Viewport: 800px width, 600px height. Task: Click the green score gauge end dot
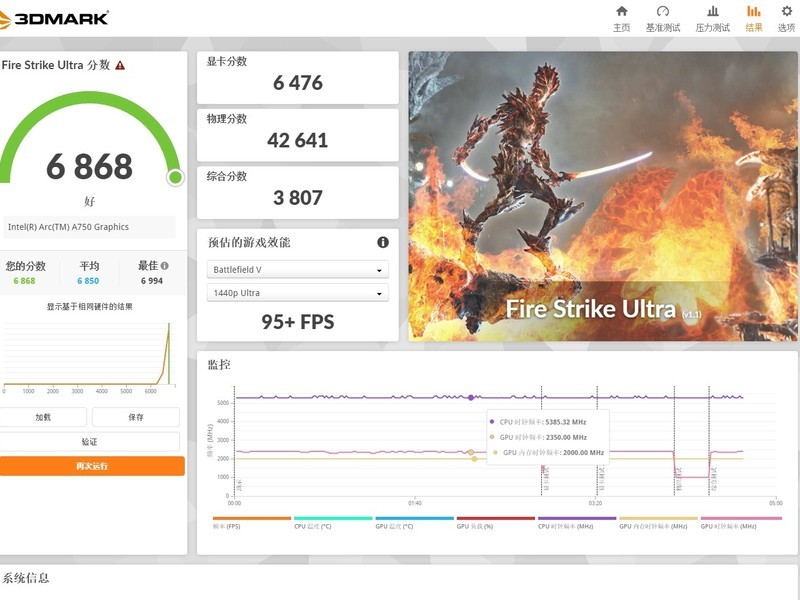pos(175,177)
